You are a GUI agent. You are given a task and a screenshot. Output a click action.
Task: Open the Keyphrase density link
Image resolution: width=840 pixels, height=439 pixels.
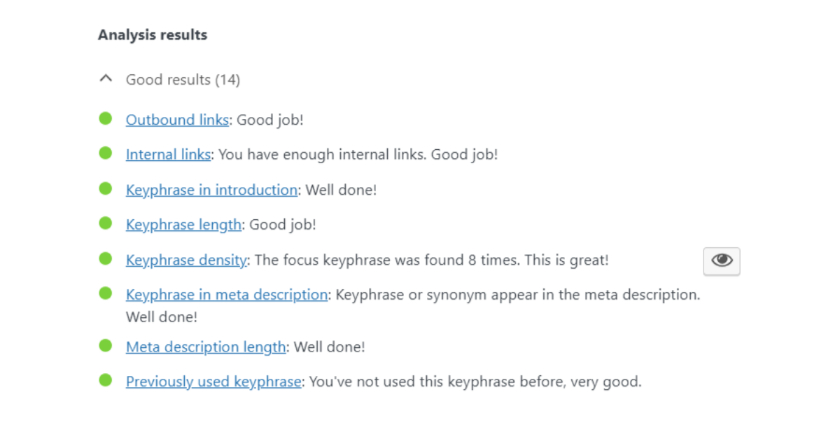[x=186, y=260]
